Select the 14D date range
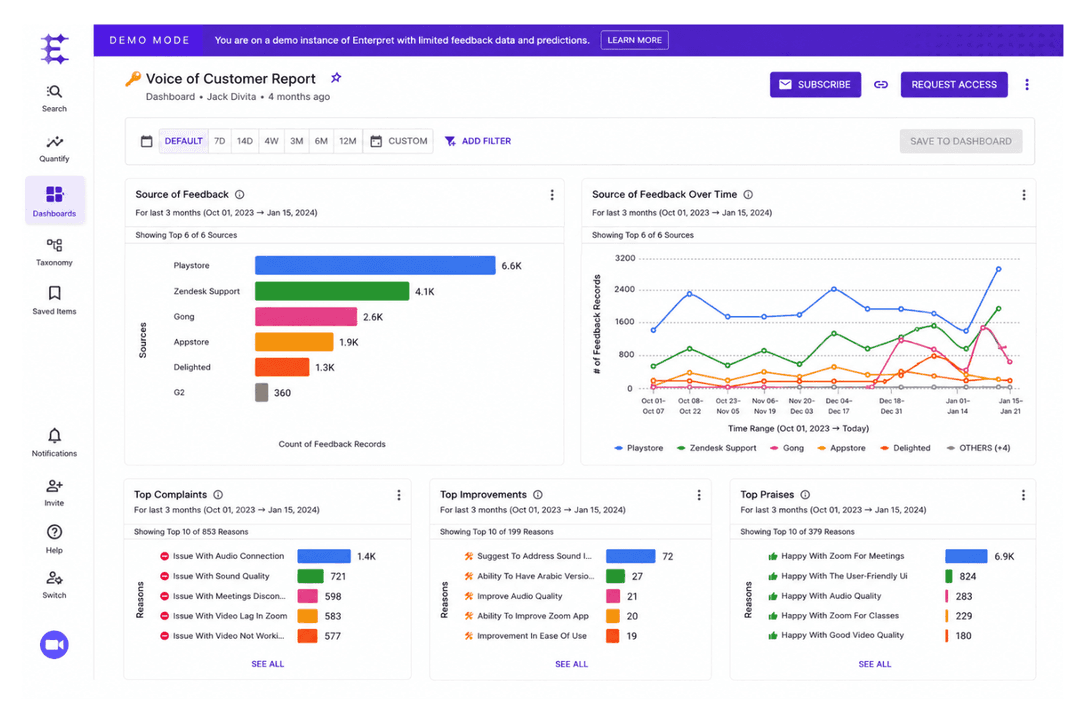 [x=245, y=141]
